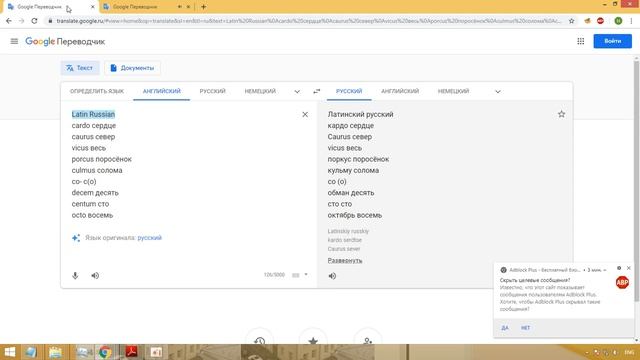
Task: Choose Русский as source language
Action: click(x=212, y=91)
